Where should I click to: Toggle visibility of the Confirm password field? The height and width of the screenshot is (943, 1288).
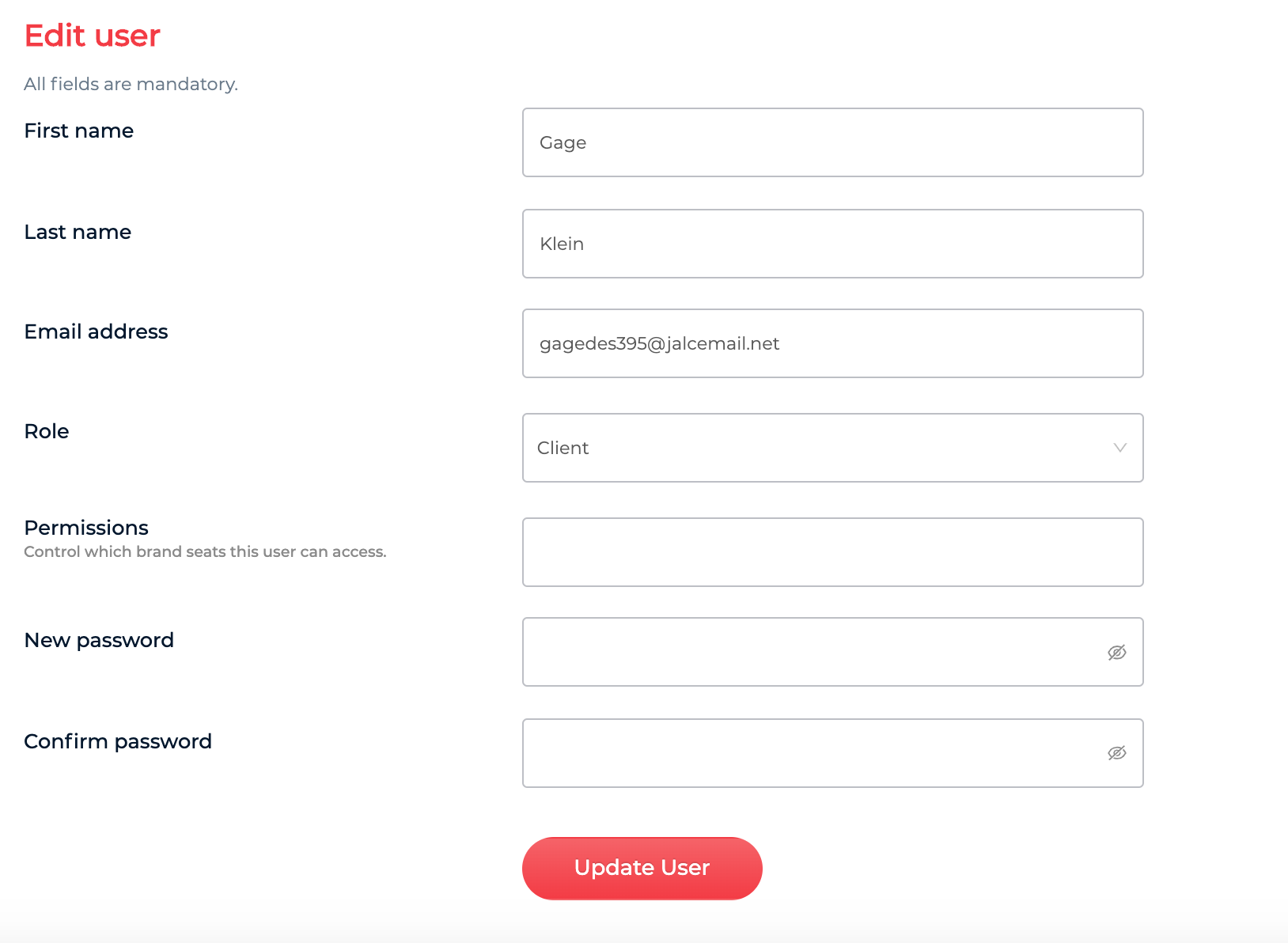1116,753
